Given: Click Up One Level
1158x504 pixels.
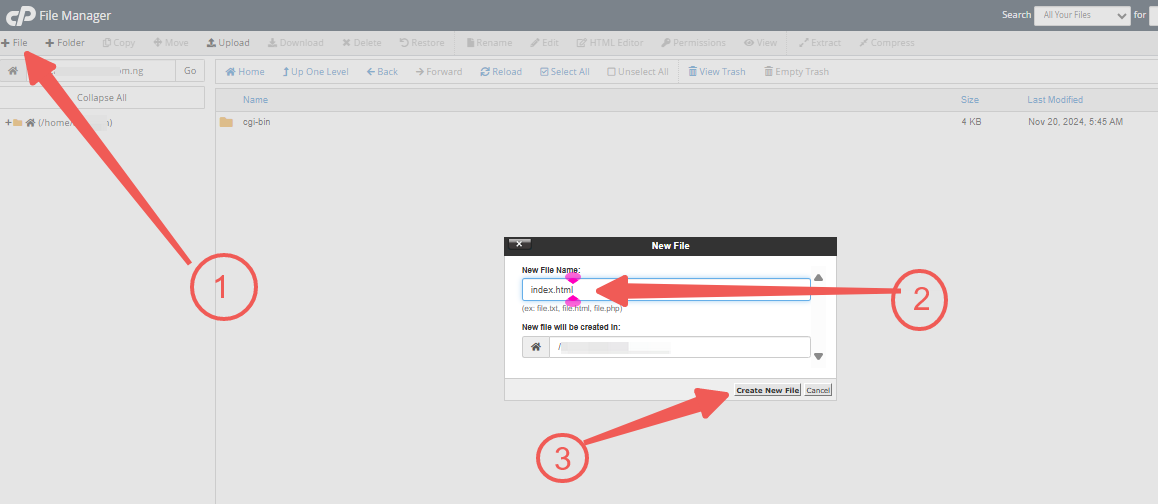Looking at the screenshot, I should (315, 72).
